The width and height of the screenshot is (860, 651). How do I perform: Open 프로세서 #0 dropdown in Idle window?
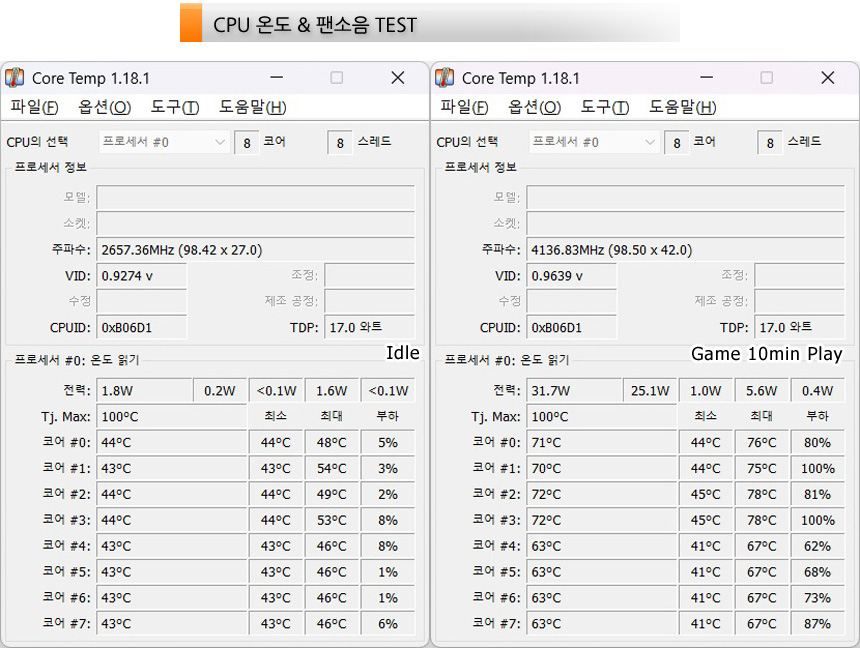pos(165,142)
